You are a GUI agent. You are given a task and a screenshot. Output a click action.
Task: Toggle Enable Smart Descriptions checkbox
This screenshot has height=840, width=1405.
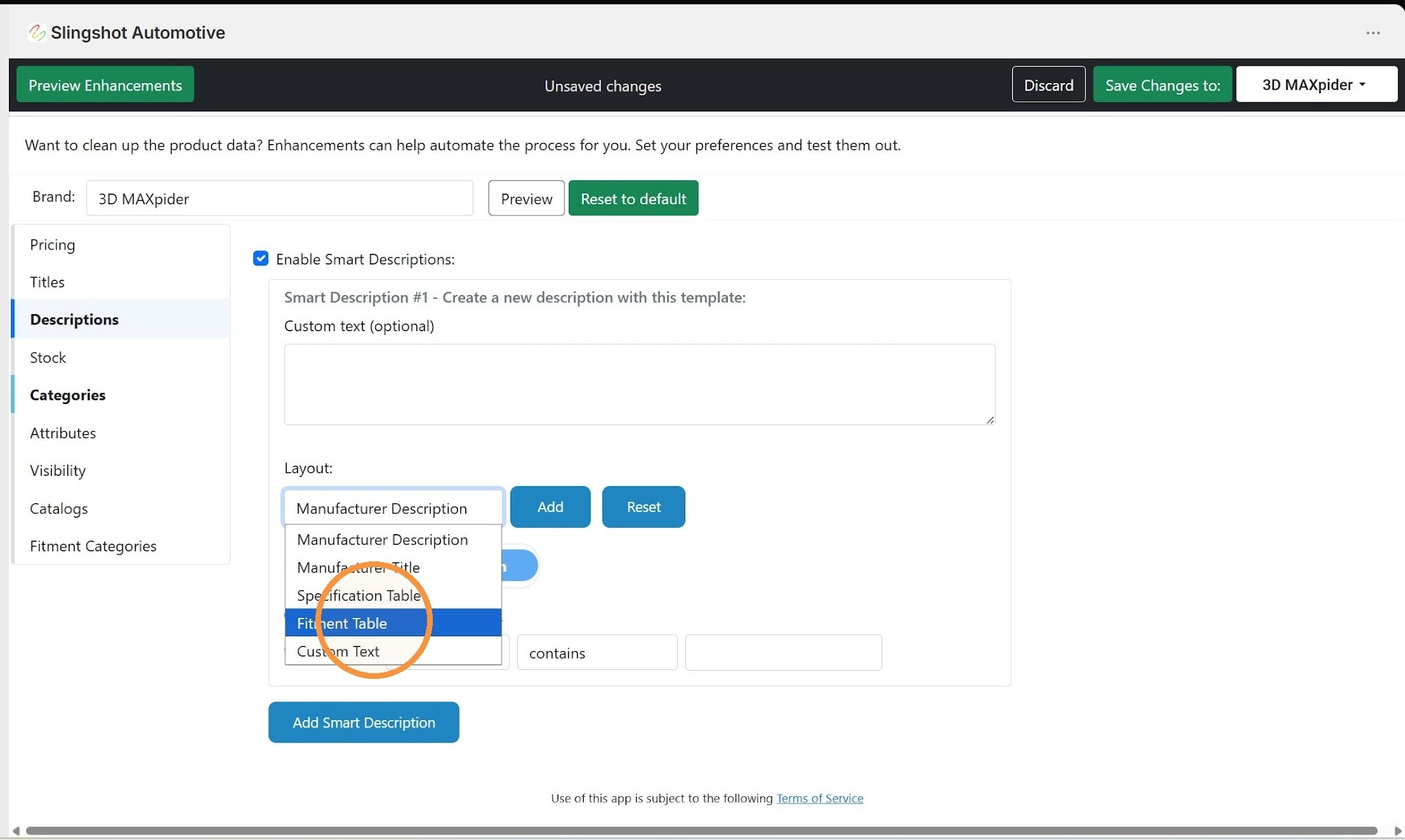tap(261, 259)
